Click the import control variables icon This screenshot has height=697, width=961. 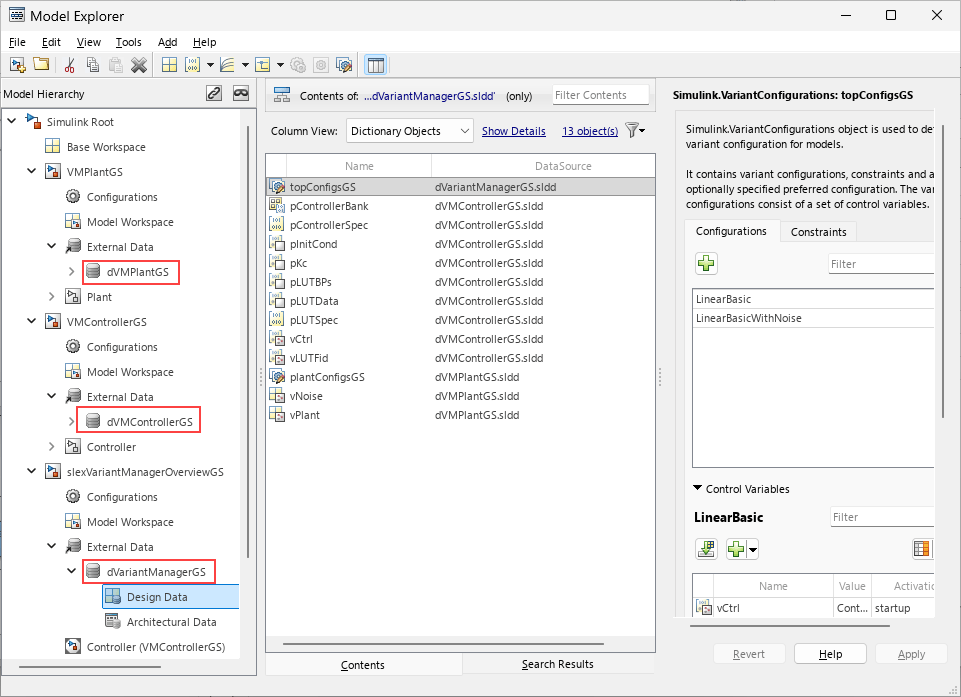coord(707,549)
